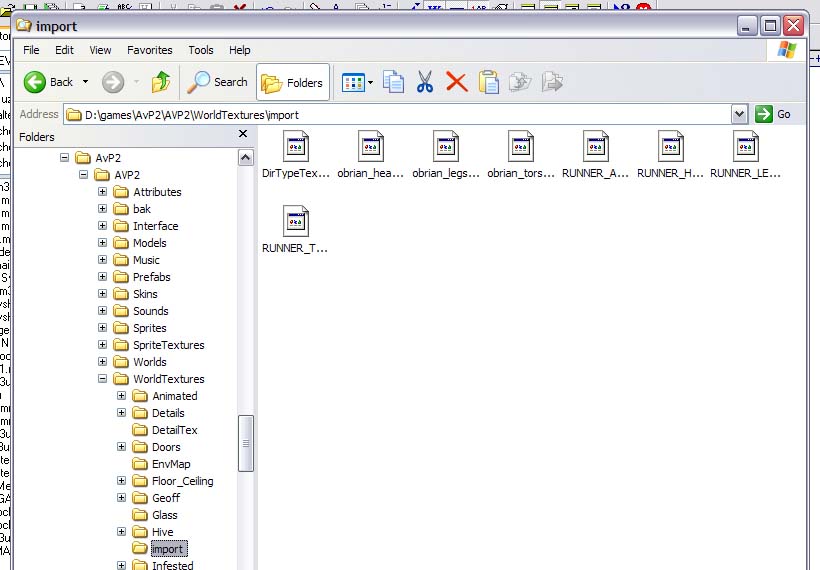Select the DetailTex folder in tree

click(x=175, y=430)
